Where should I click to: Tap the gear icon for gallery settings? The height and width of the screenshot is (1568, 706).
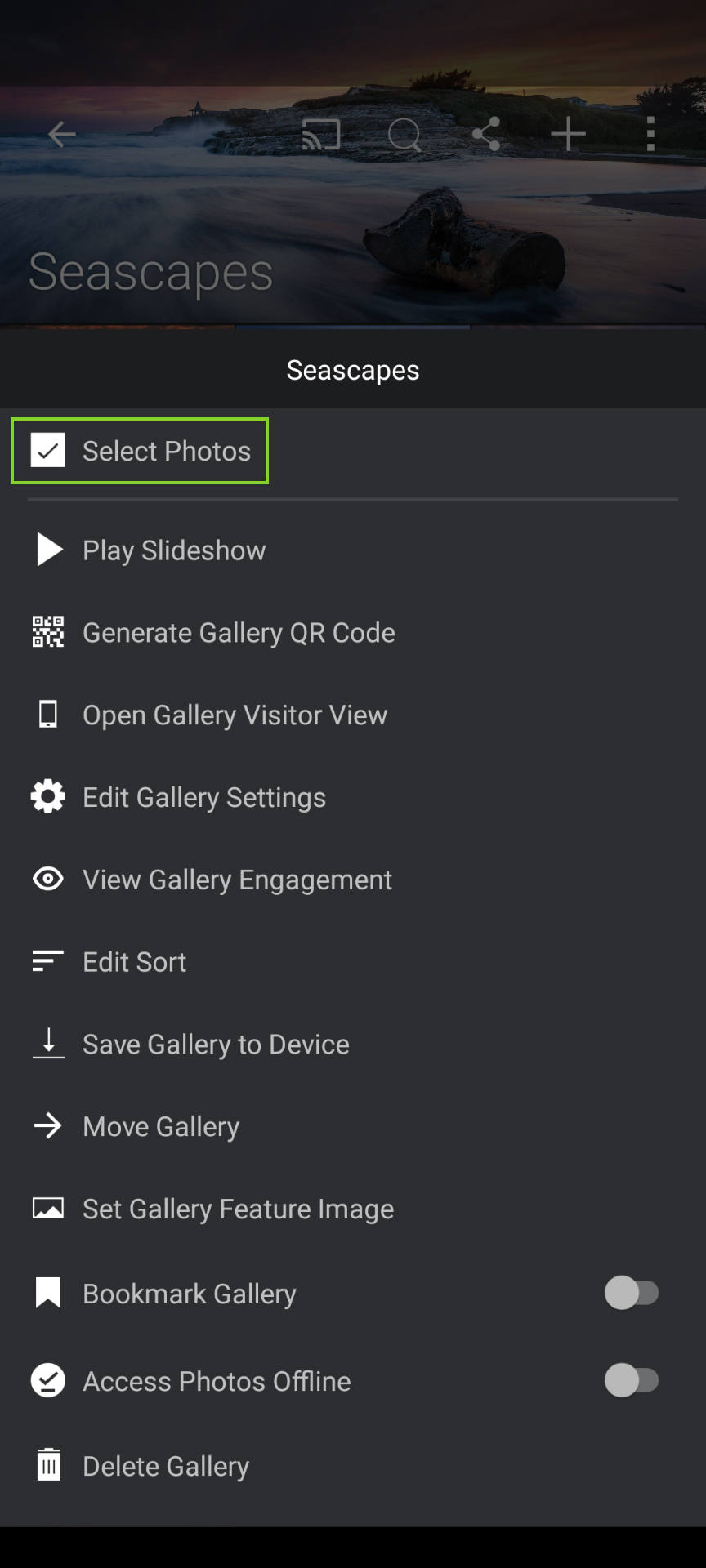click(x=48, y=796)
